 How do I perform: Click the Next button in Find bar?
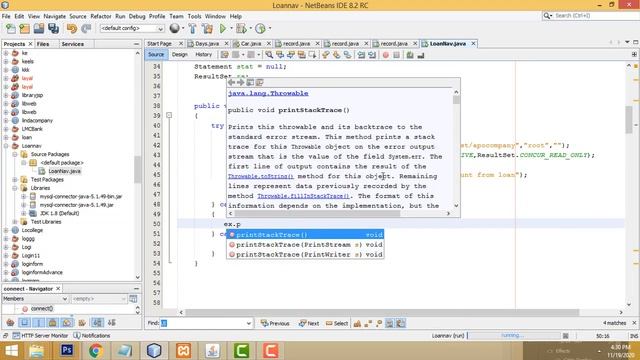coord(309,323)
